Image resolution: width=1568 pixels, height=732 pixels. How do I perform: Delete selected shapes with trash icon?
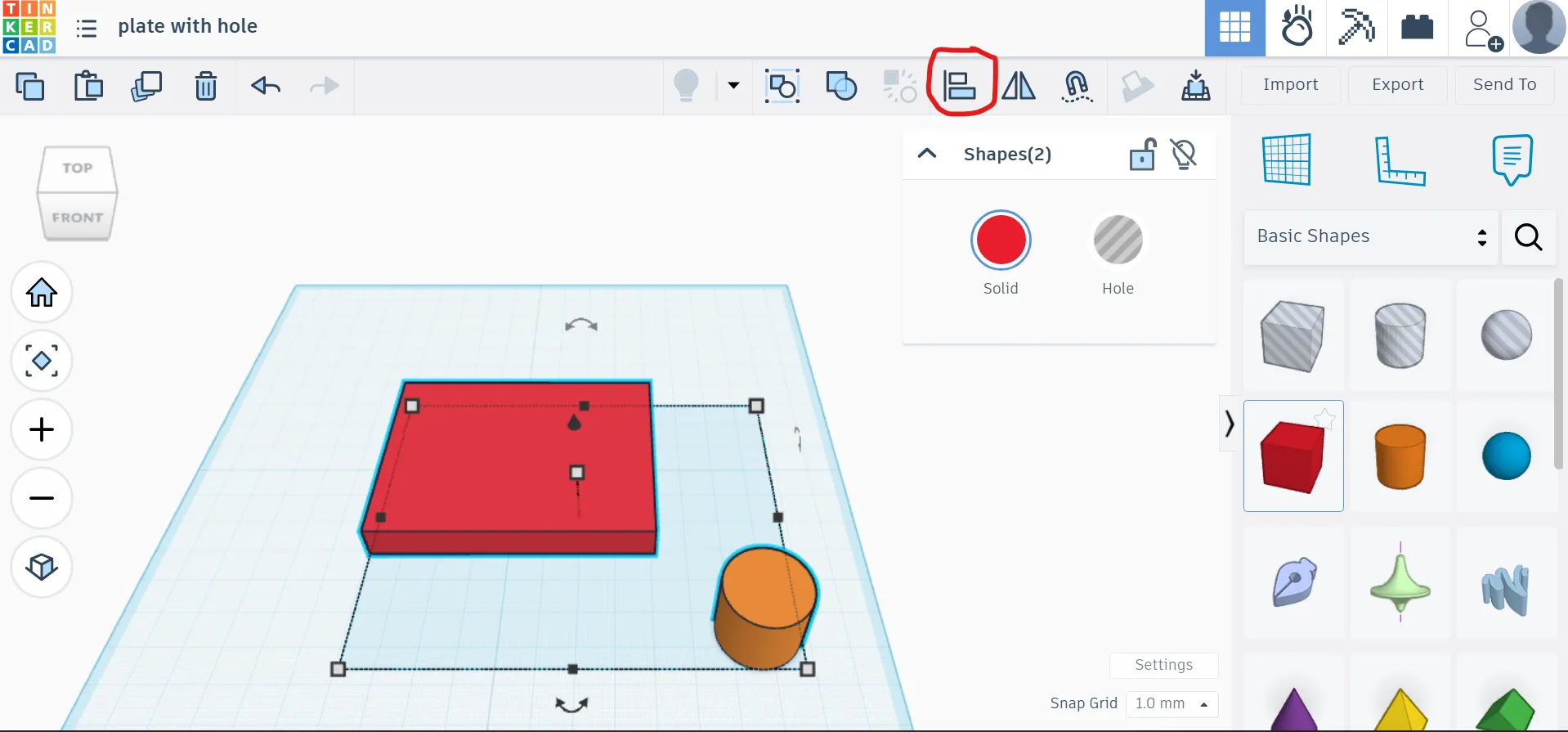tap(206, 85)
